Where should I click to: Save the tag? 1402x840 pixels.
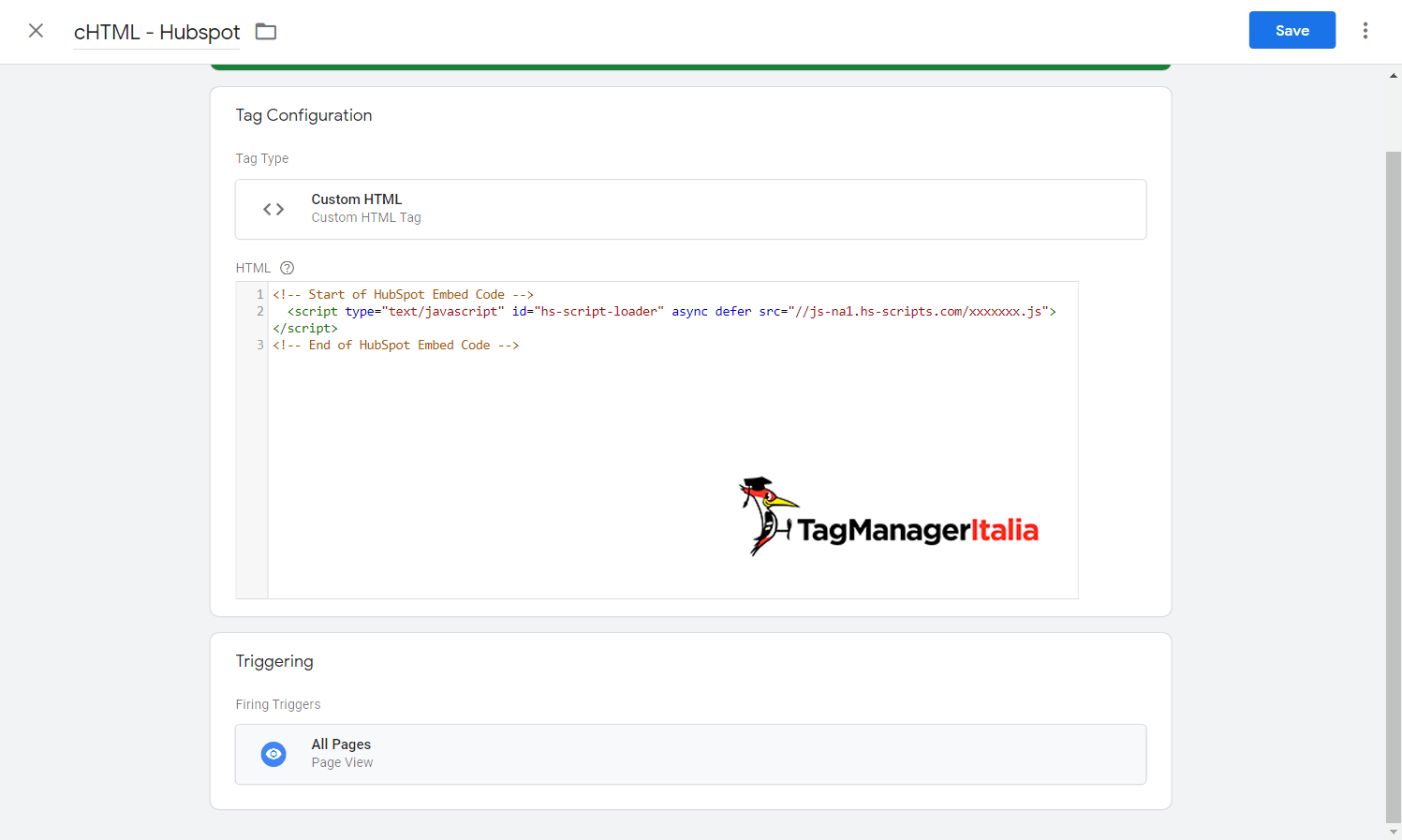pyautogui.click(x=1291, y=30)
